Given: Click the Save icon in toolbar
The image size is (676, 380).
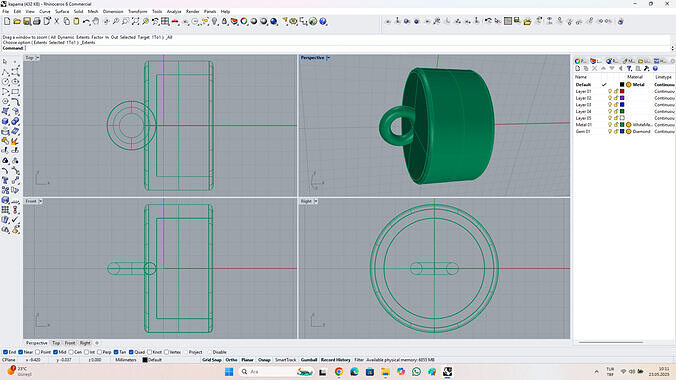Looking at the screenshot, I should (x=27, y=21).
